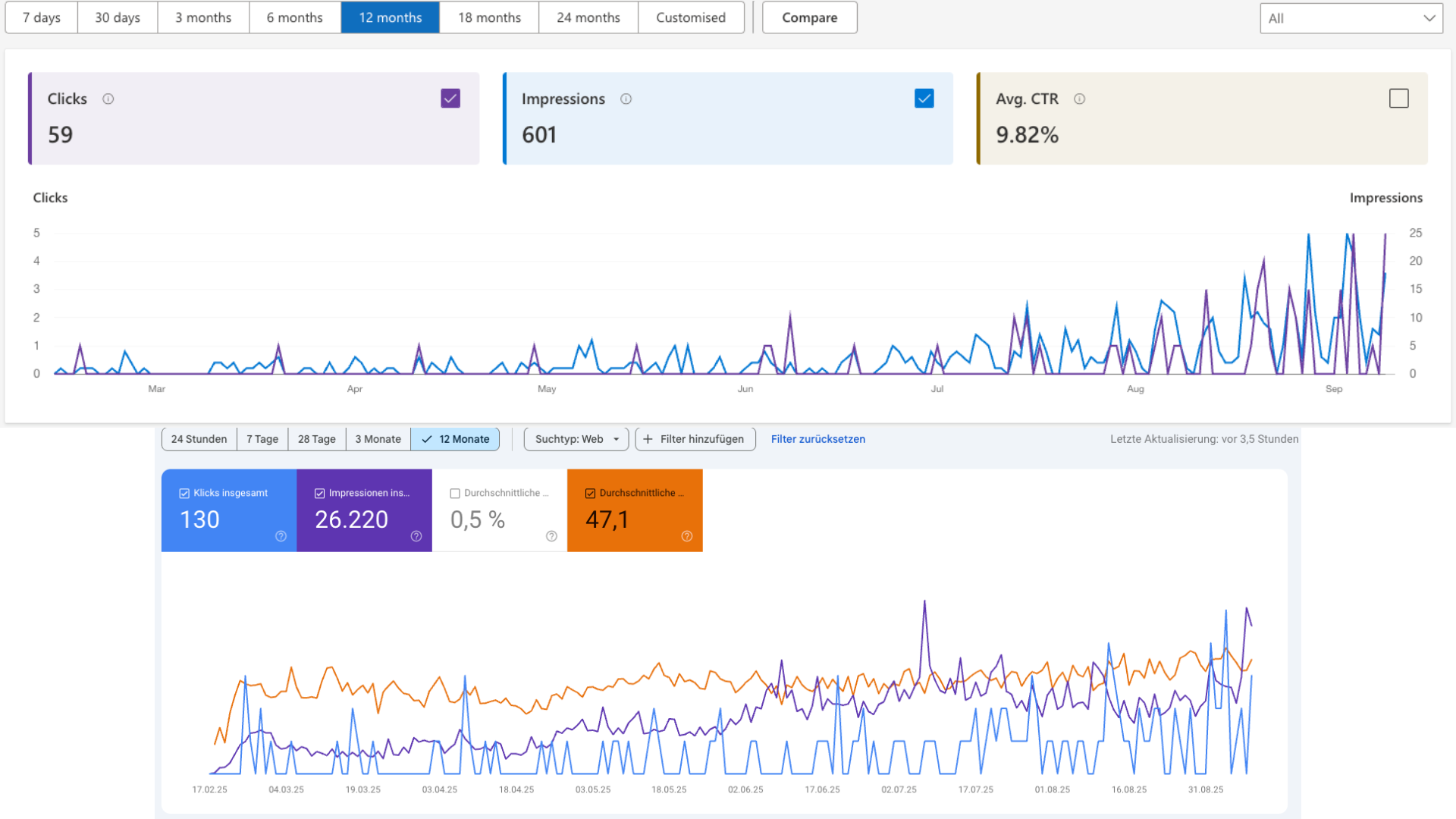Click the info icon beside Impressions

coord(626,99)
